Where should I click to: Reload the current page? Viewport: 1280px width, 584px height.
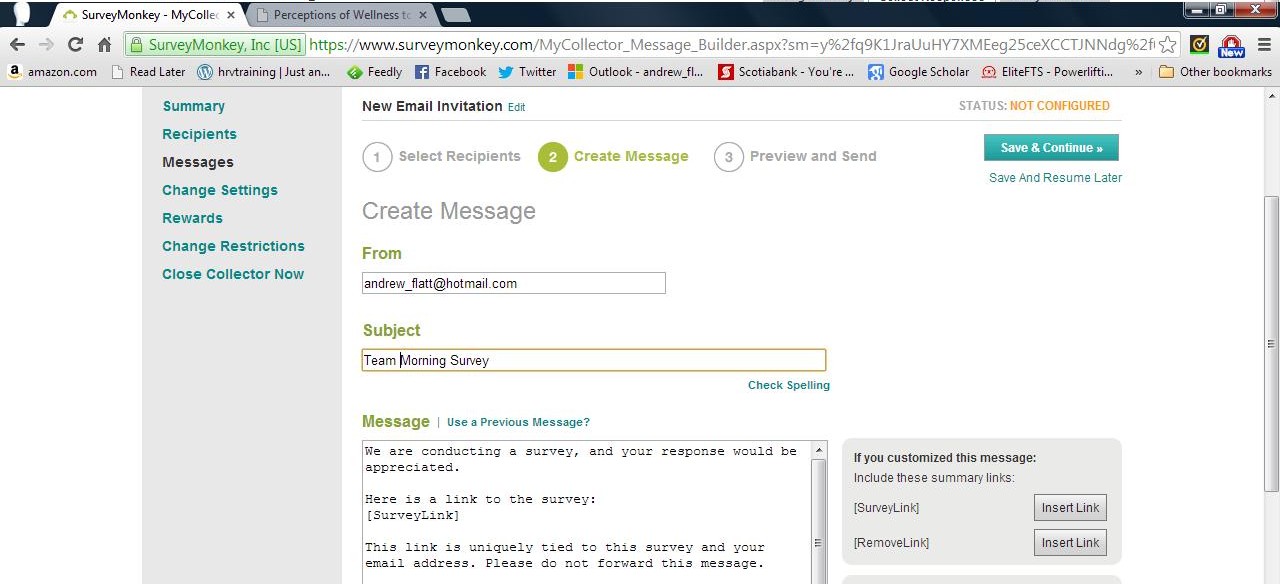pos(75,45)
